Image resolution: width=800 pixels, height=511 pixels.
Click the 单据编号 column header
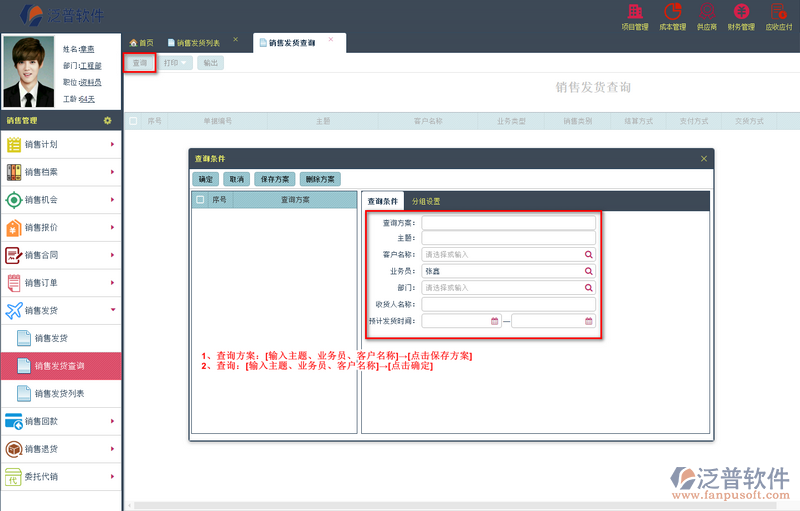[218, 121]
